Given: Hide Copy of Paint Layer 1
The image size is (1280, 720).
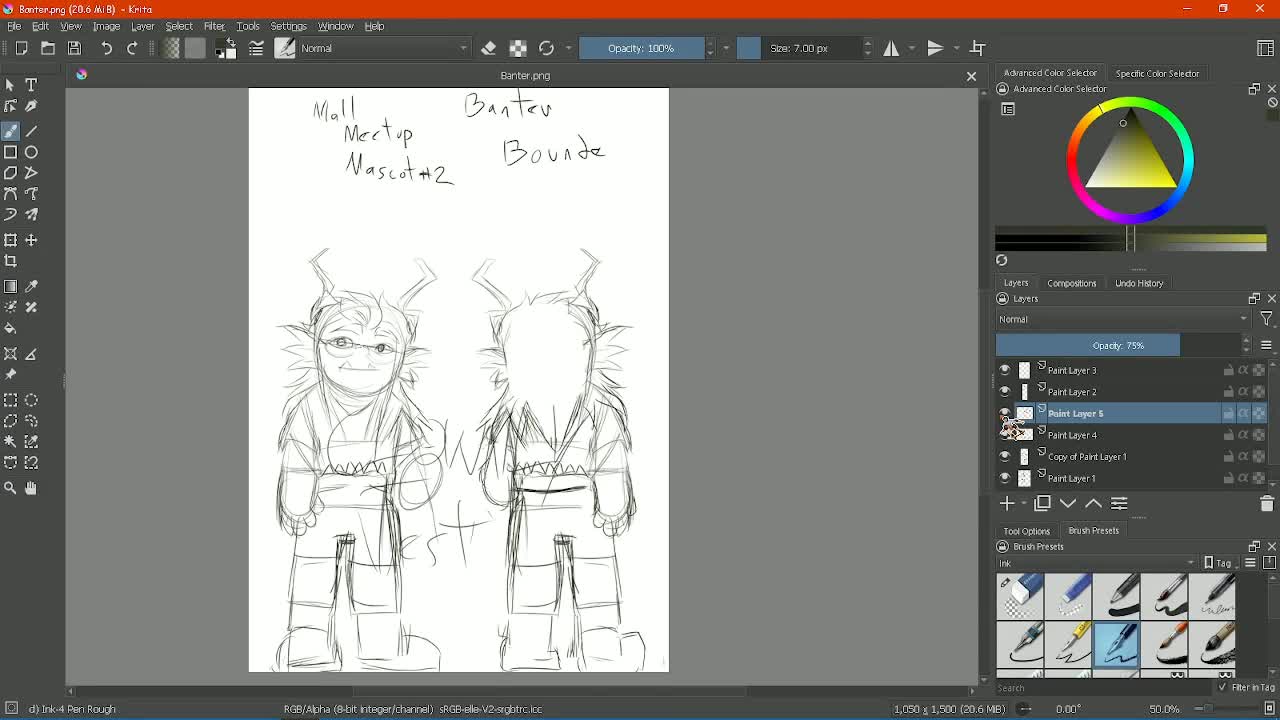Looking at the screenshot, I should pos(1005,457).
